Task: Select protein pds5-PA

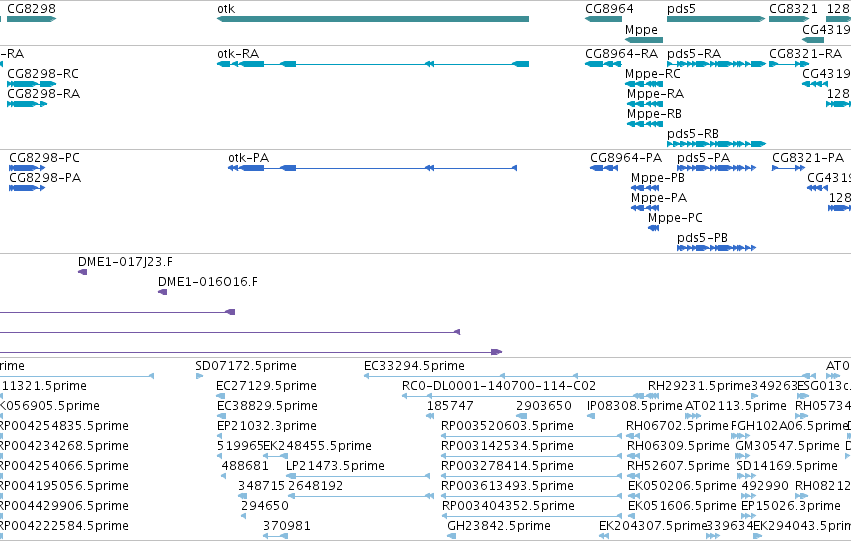Action: [716, 168]
